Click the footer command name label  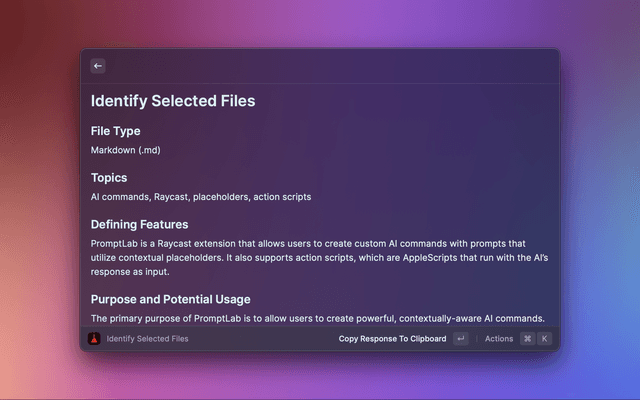(147, 339)
